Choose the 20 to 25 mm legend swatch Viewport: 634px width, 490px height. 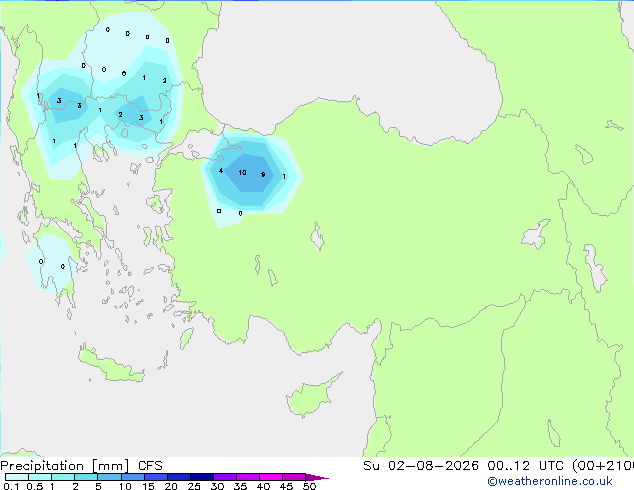coord(178,477)
